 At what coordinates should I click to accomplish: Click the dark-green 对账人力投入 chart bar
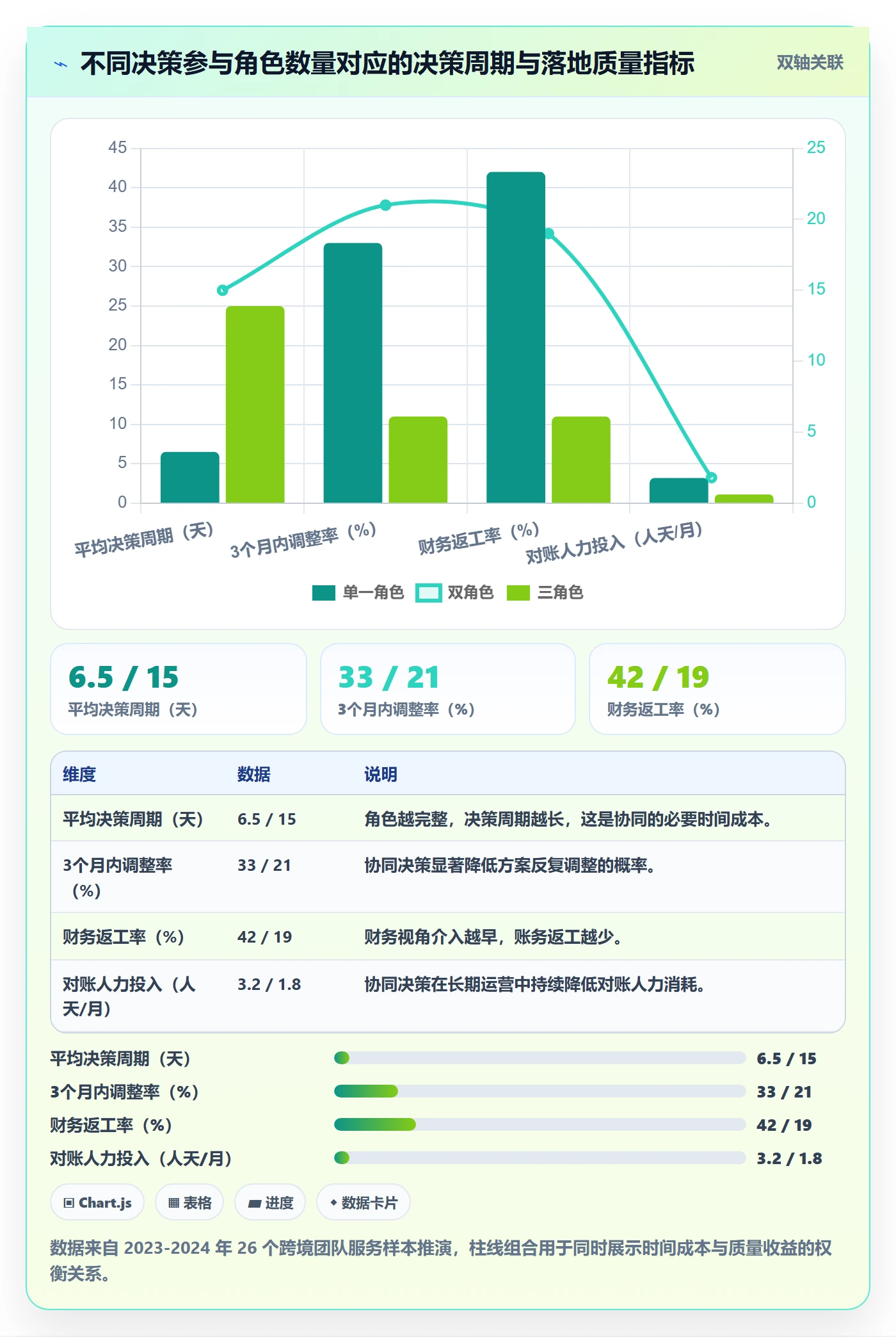click(x=678, y=490)
